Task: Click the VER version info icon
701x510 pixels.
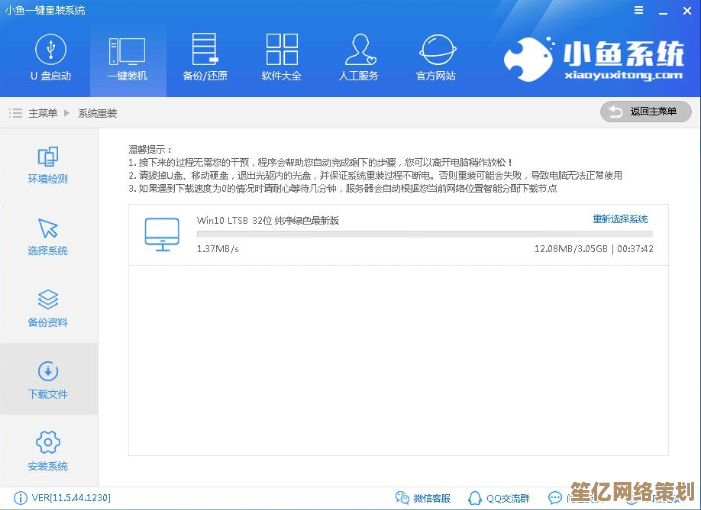Action: pos(20,497)
